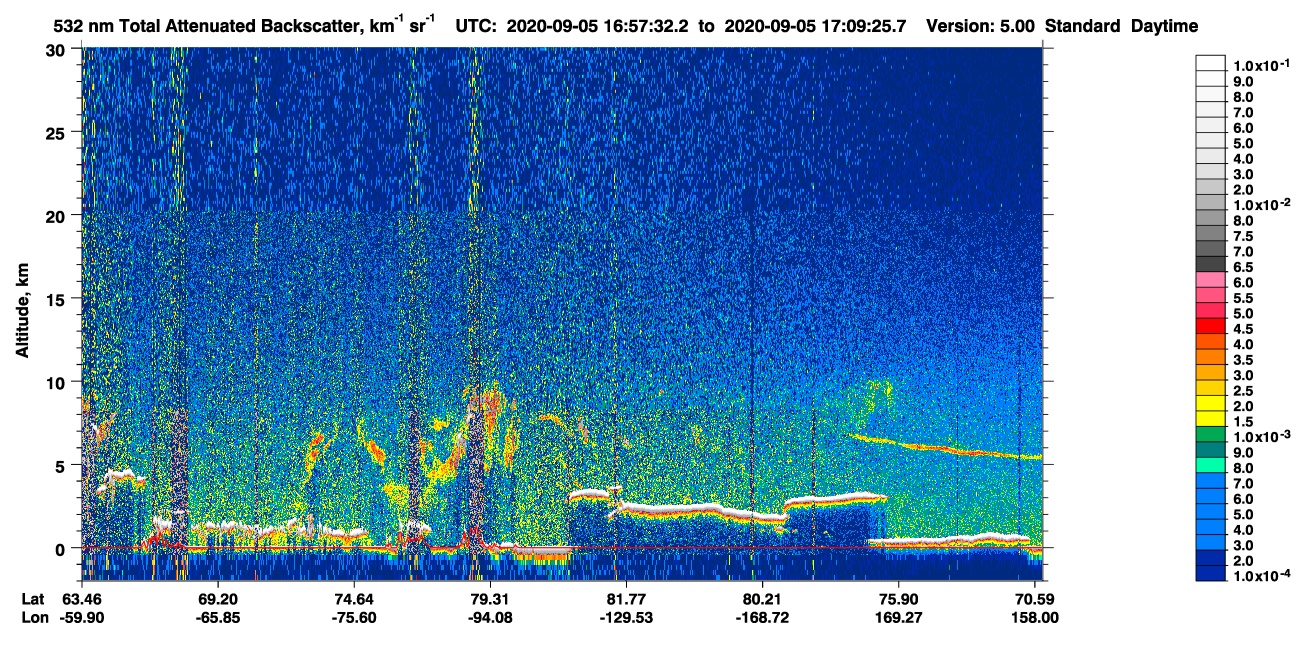This screenshot has height=667, width=1300.
Task: Click longitude value -168.72
Action: point(762,618)
